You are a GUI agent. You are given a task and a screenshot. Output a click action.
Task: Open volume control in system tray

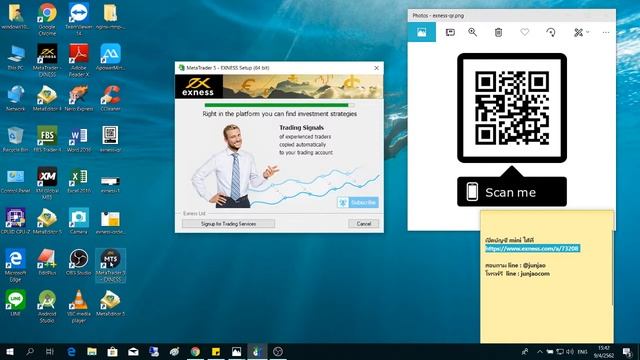coord(570,351)
